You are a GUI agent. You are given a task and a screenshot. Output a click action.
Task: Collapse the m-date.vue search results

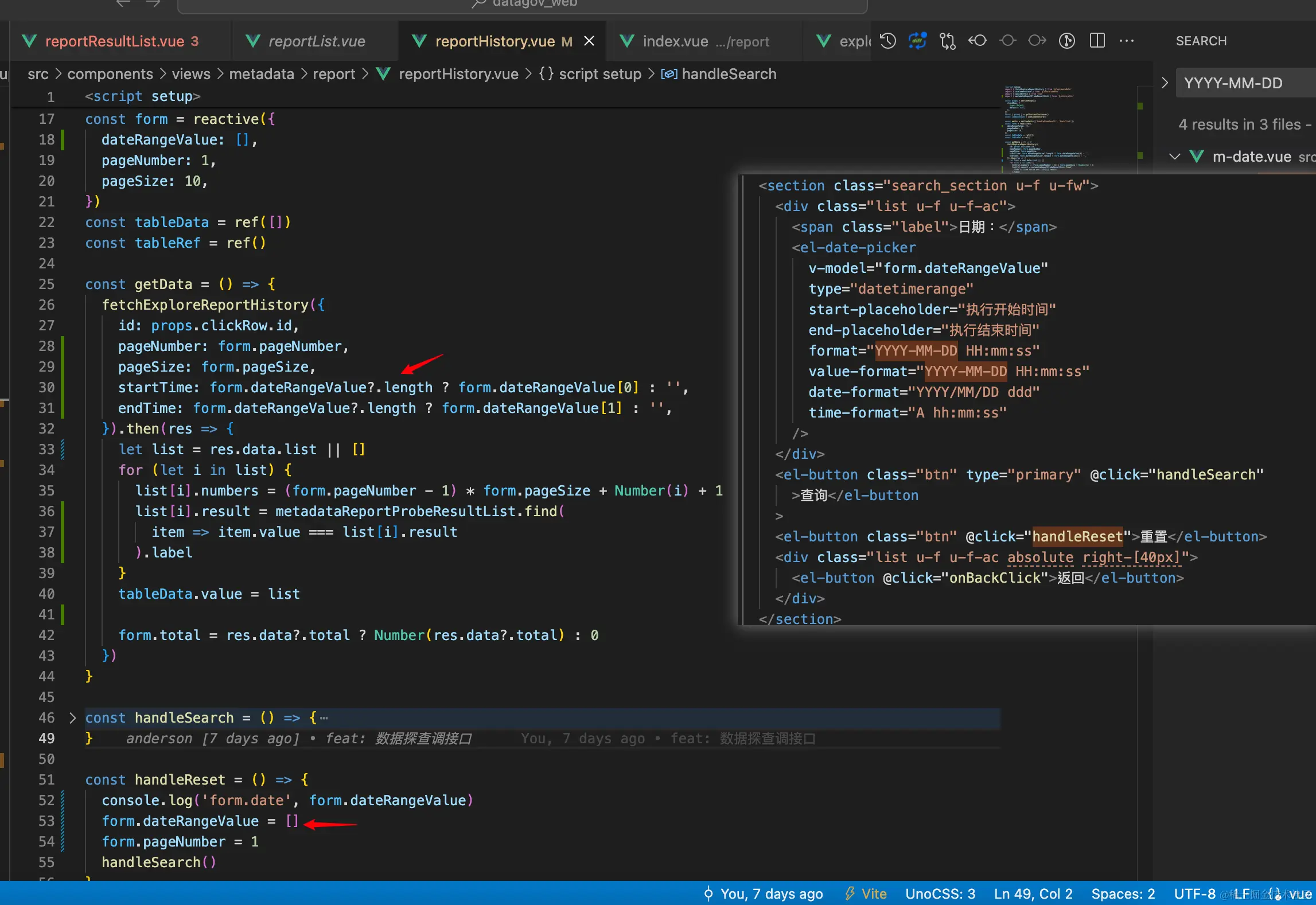tap(1174, 157)
